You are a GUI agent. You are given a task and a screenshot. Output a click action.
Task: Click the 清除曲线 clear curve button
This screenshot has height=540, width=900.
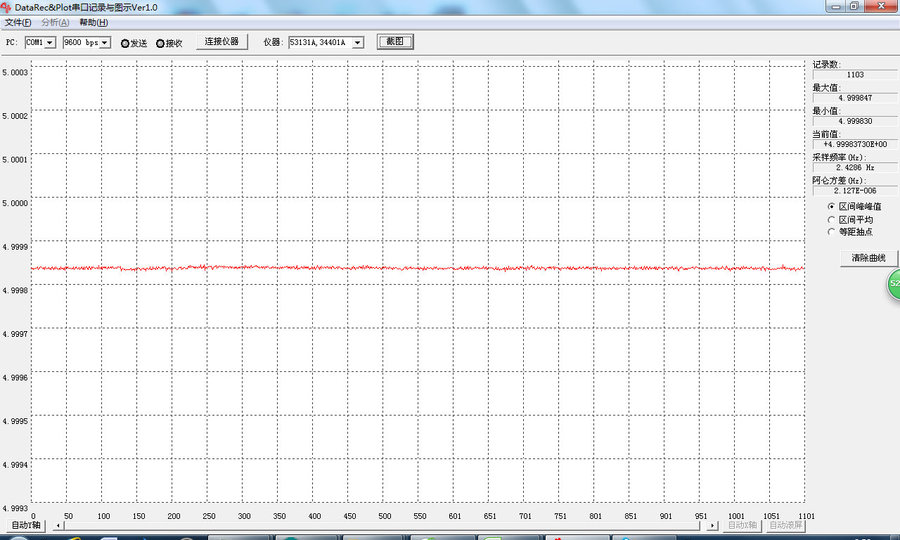click(x=868, y=258)
